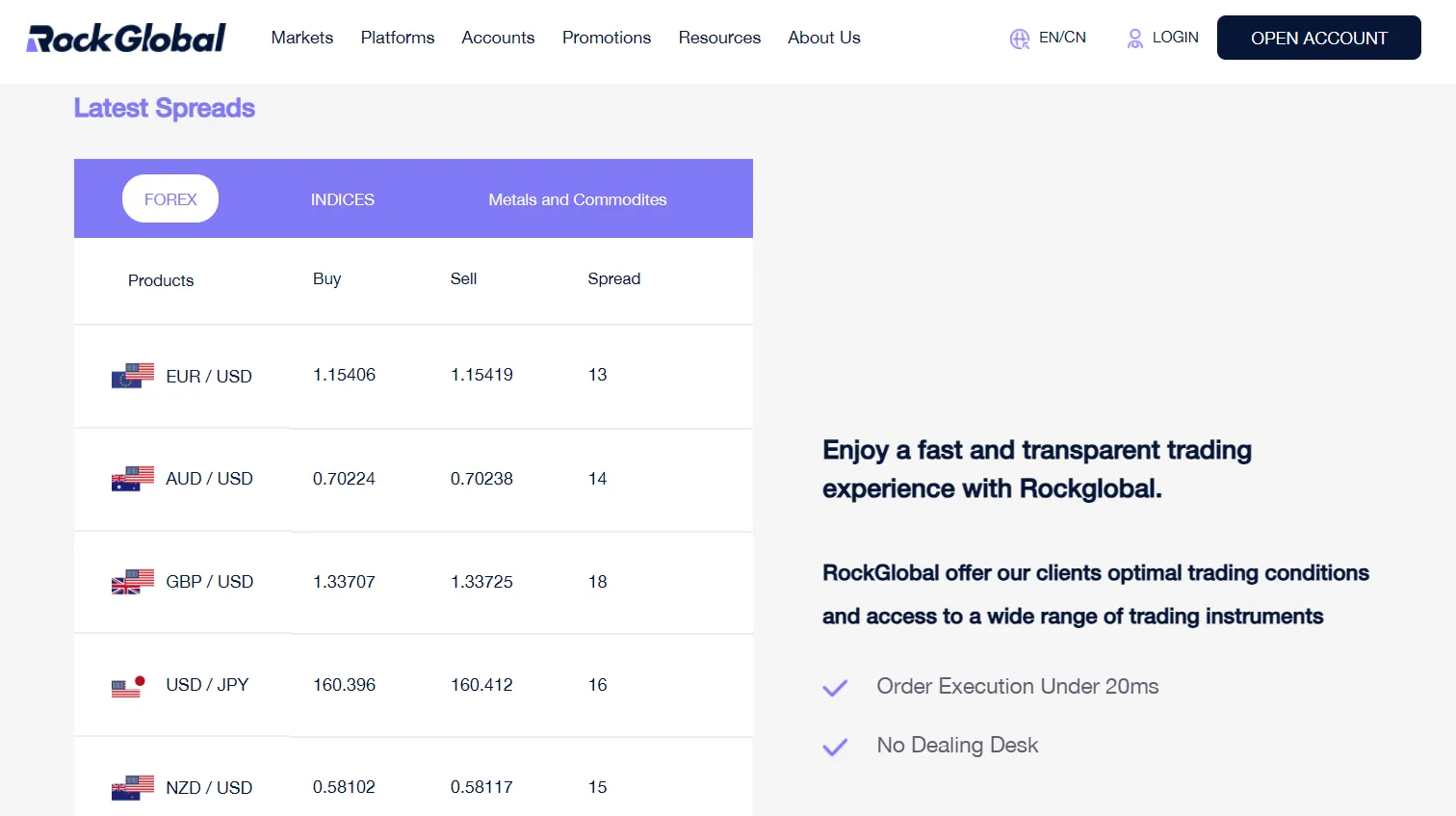The image size is (1456, 816).
Task: Click the Spread column header
Action: (614, 278)
